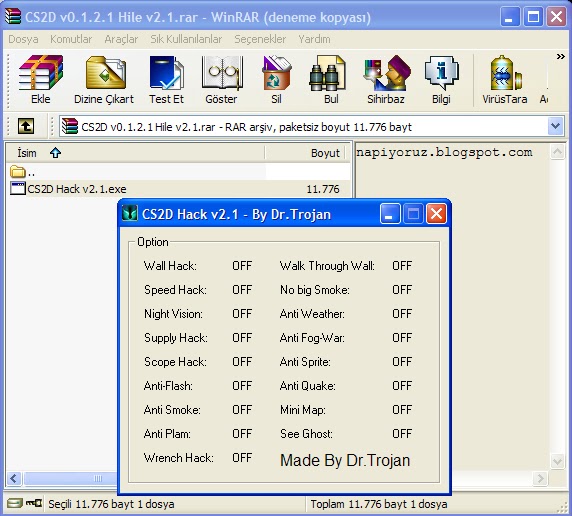
Task: Open the Sık Kullanılanlar menu
Action: click(x=186, y=39)
